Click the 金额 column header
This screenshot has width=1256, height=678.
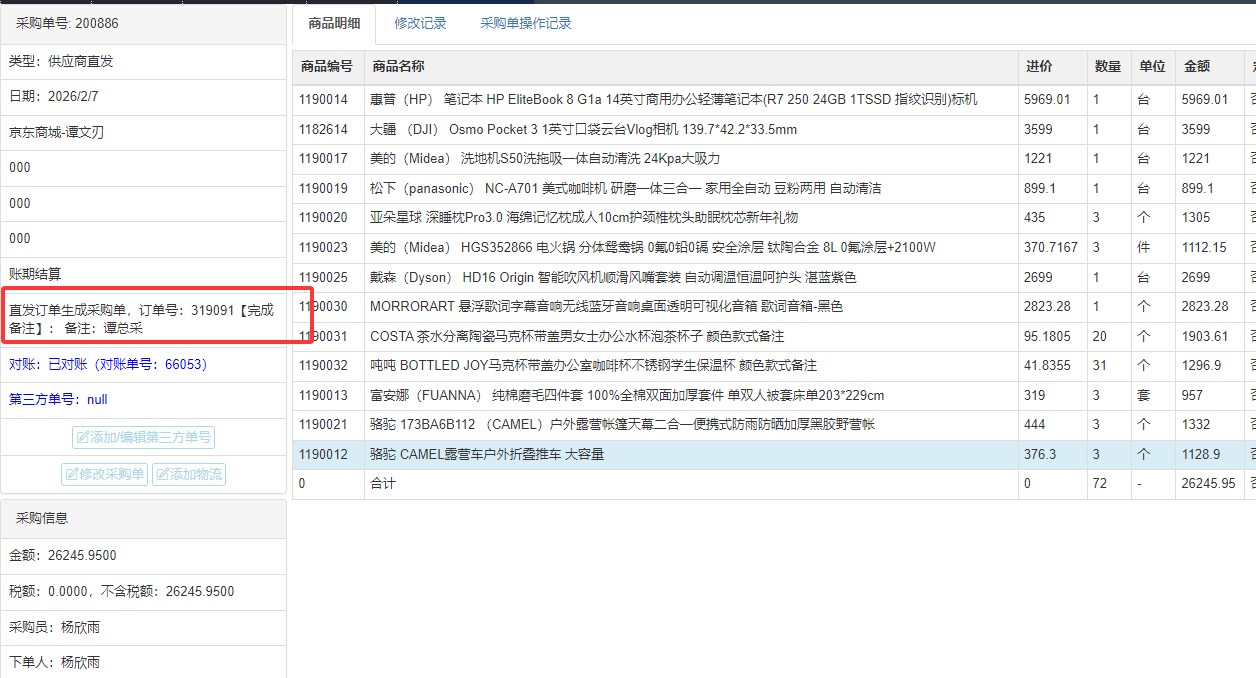1197,66
